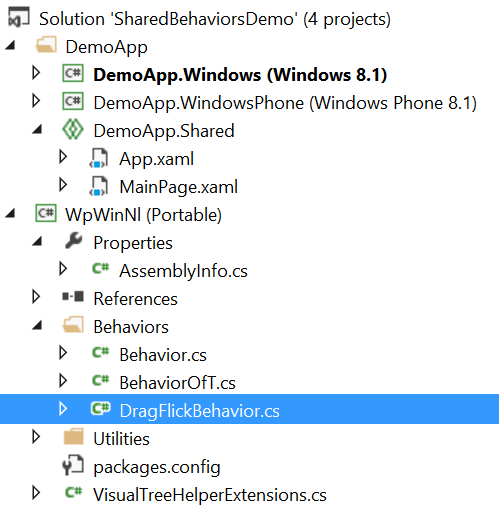
Task: Collapse the Behaviors folder
Action: click(37, 325)
